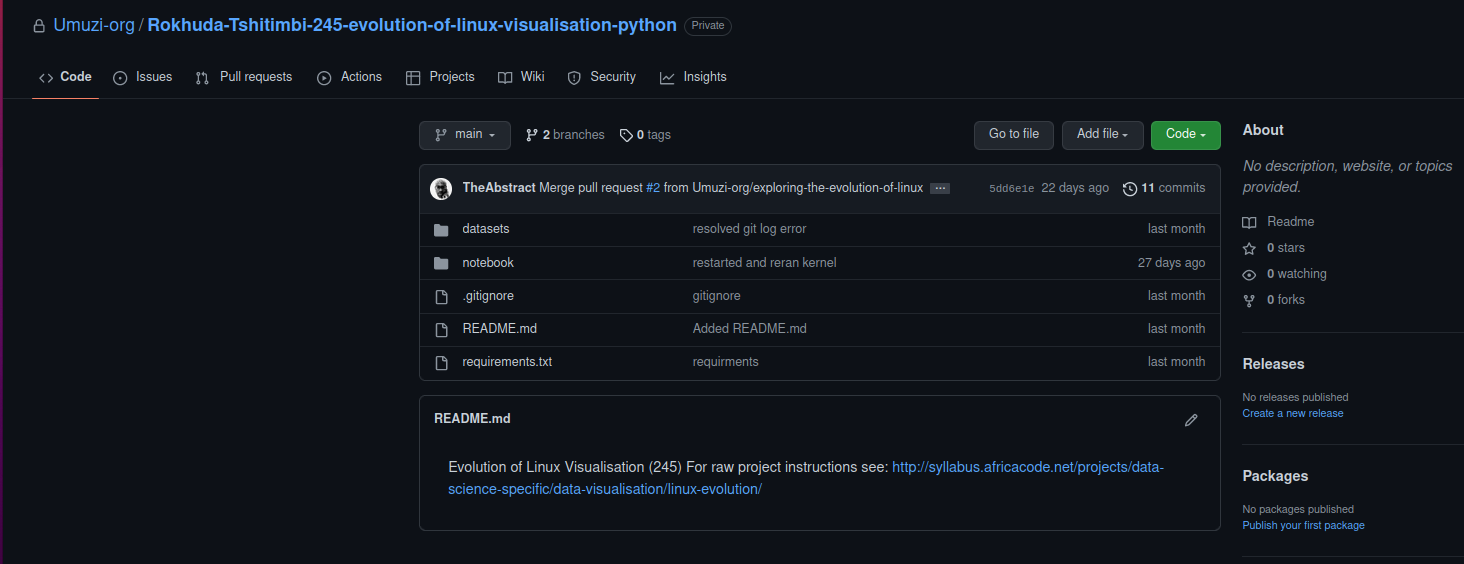Click the notebook folder icon

(x=441, y=263)
